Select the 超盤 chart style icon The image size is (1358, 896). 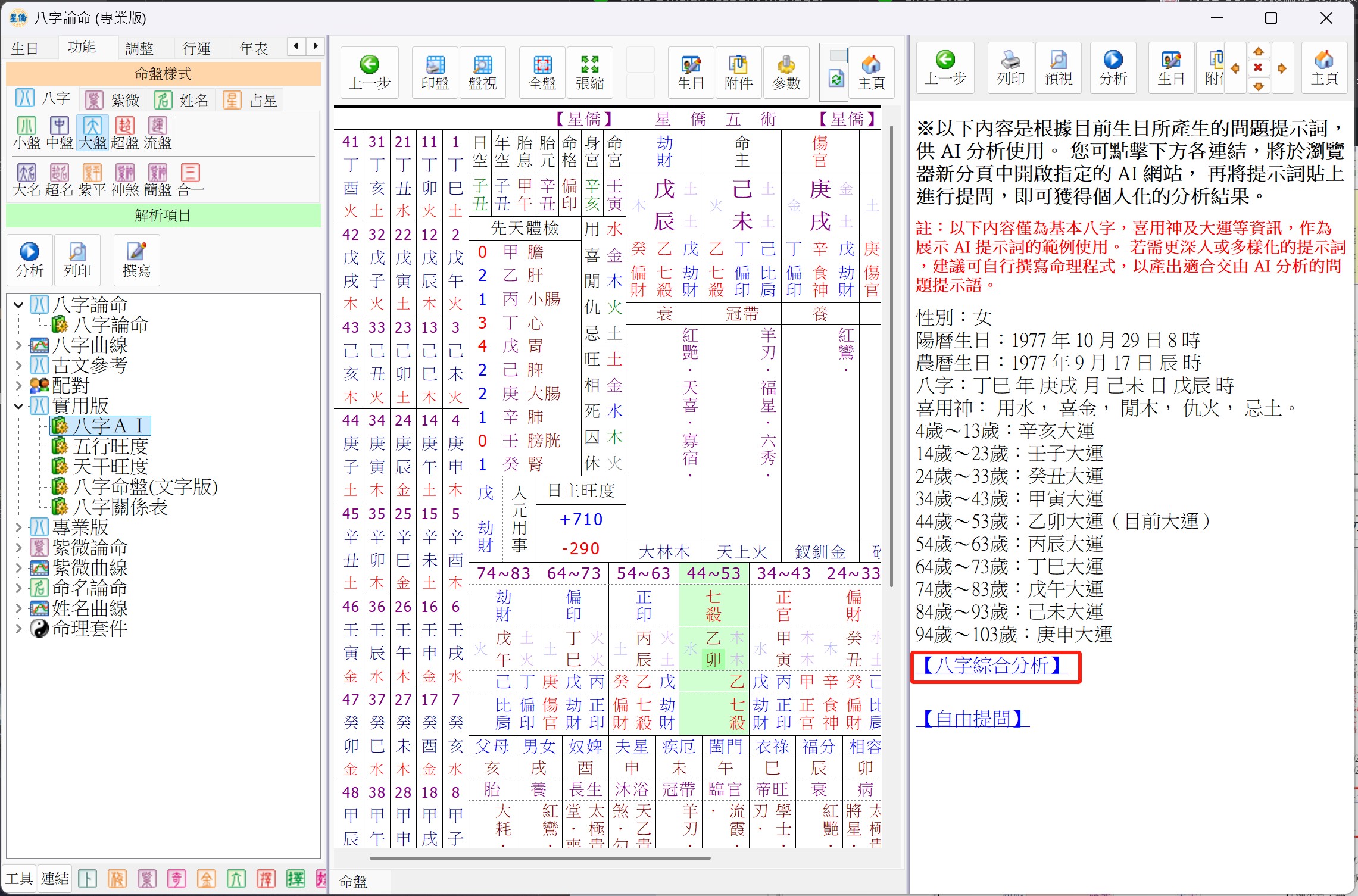pyautogui.click(x=124, y=132)
